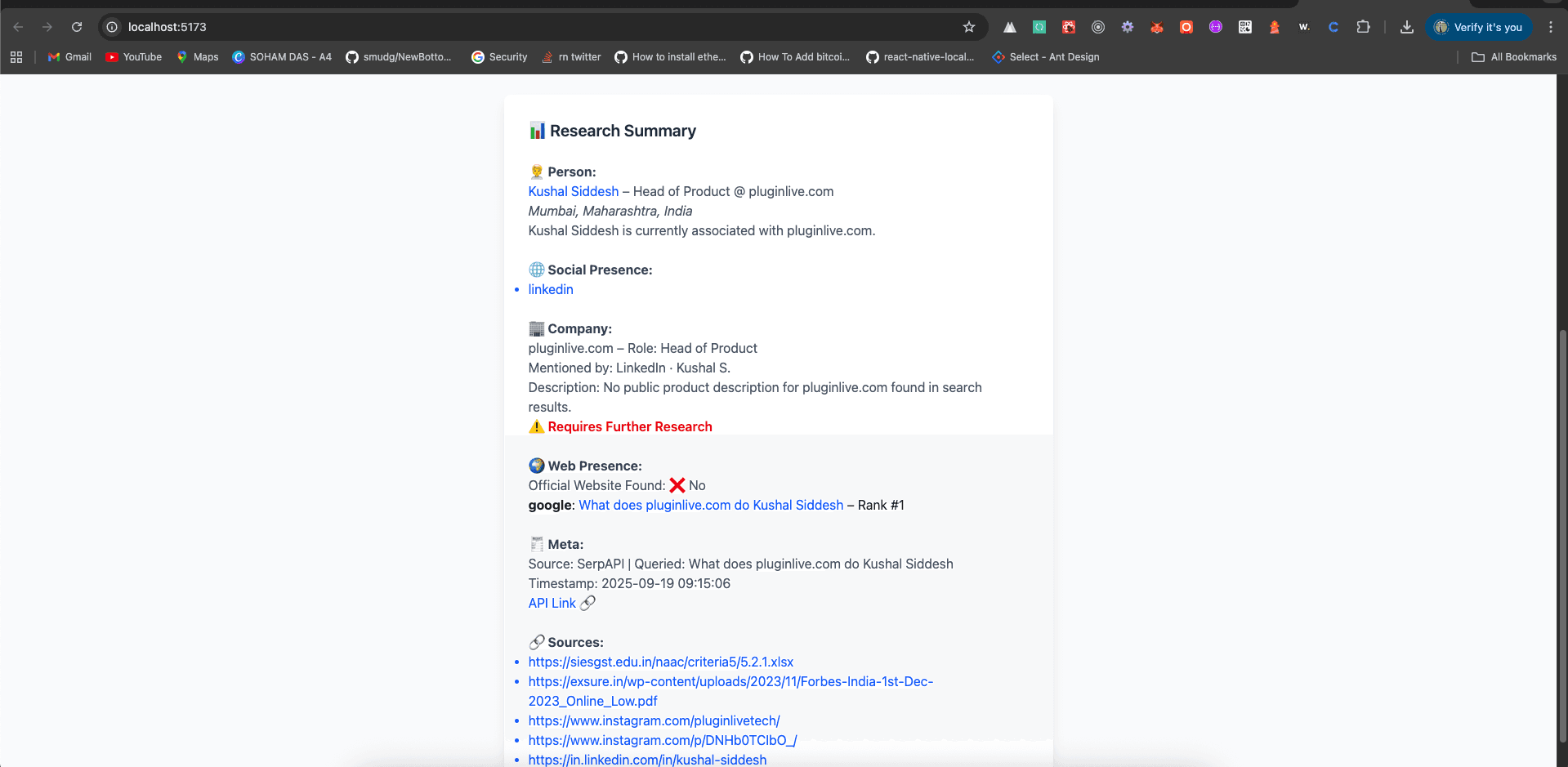This screenshot has width=1568, height=767.
Task: Click the circular target extension icon
Action: coord(1098,27)
